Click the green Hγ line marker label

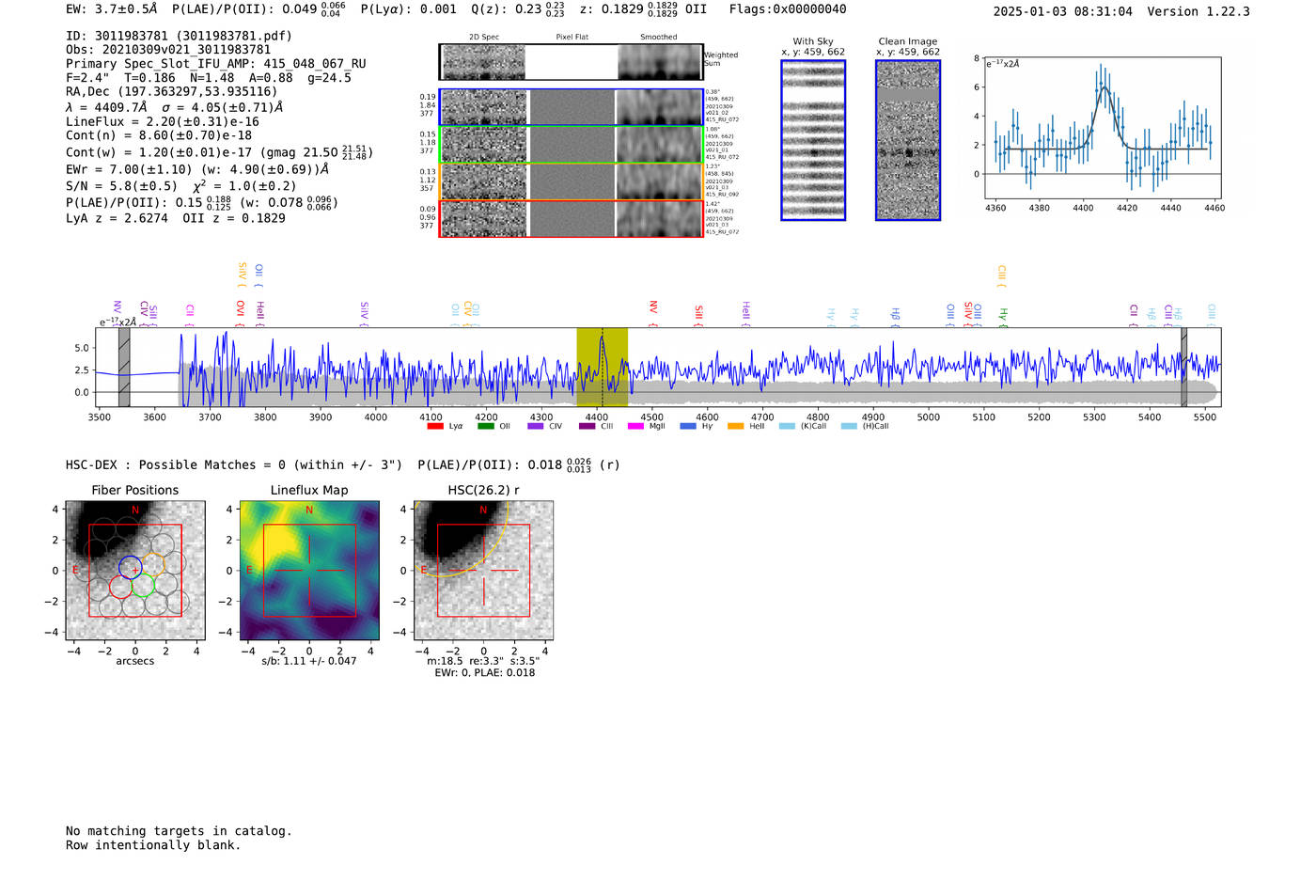point(1003,316)
